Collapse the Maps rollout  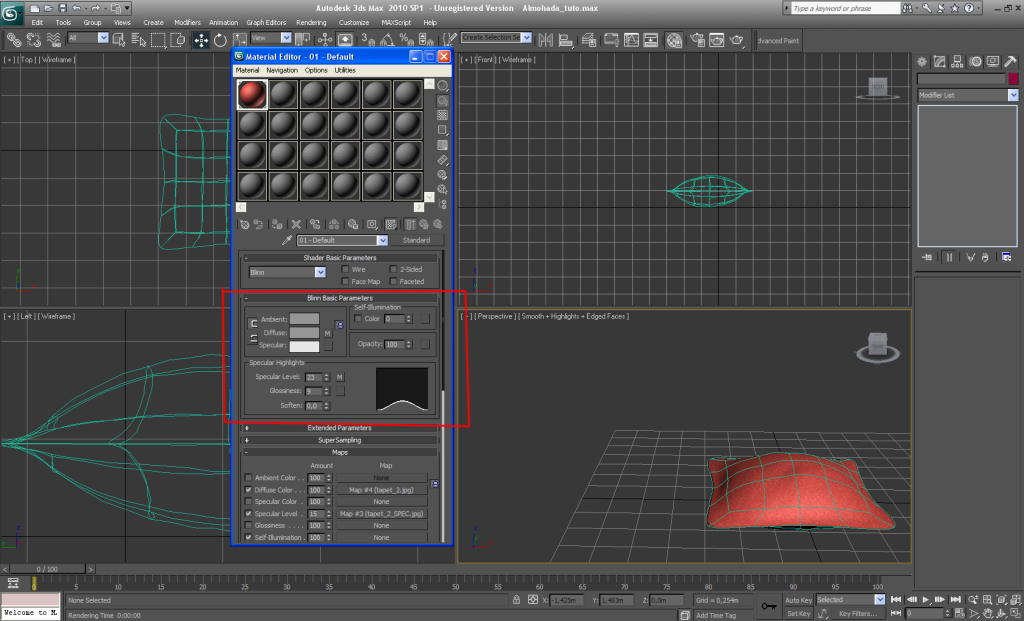coord(340,453)
